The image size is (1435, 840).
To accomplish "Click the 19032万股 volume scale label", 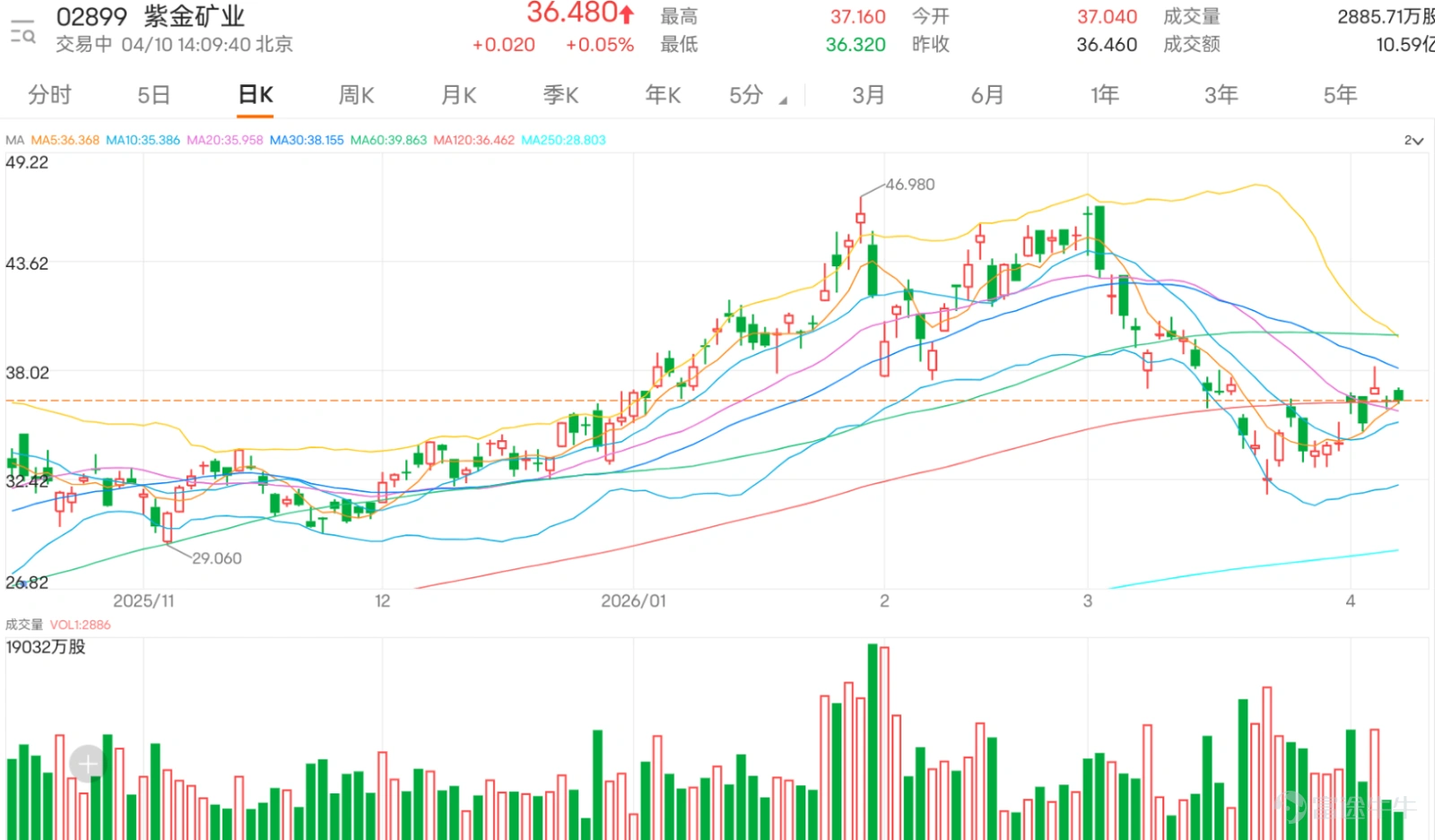I will 46,646.
